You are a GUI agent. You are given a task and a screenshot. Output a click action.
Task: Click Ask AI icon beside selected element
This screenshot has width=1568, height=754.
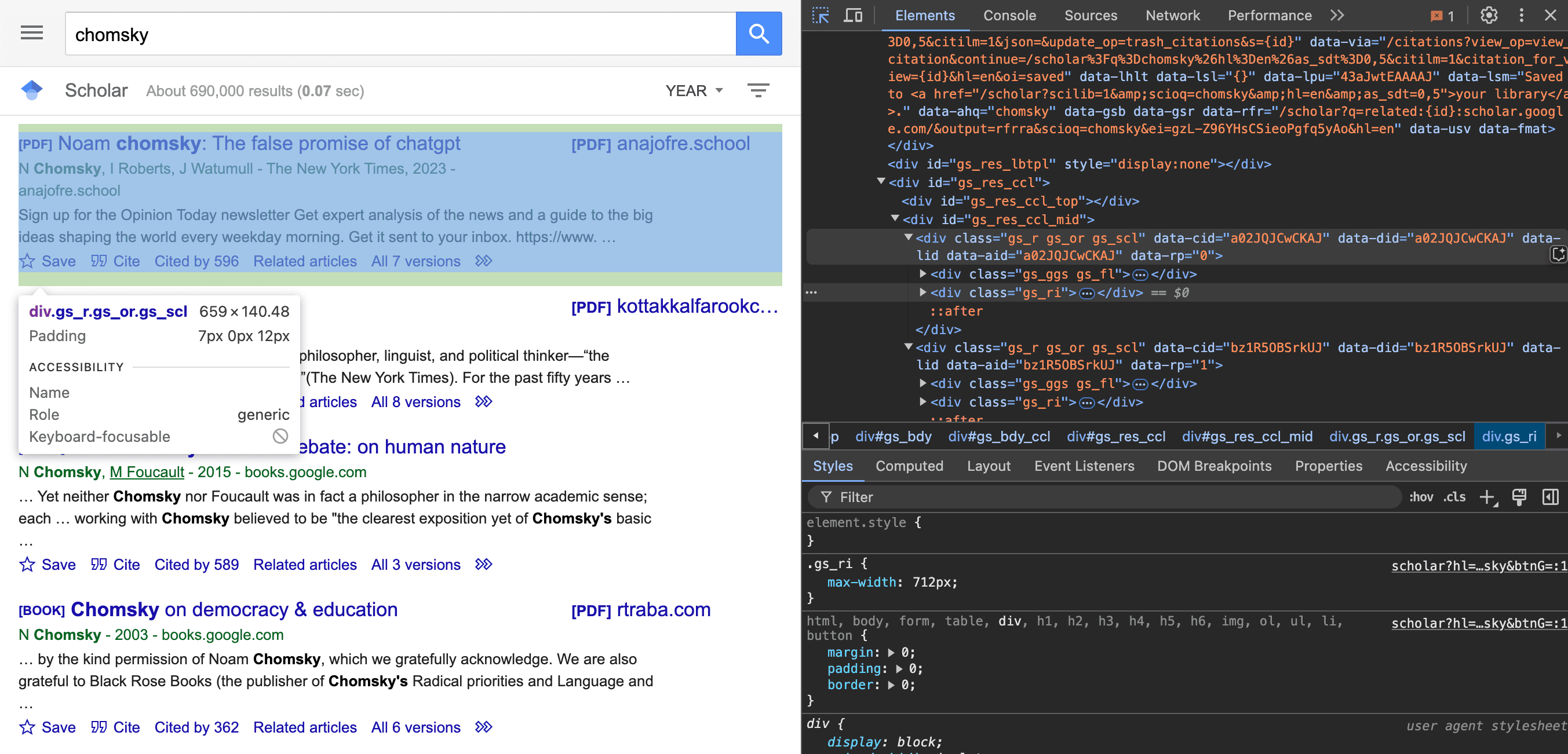[1558, 254]
